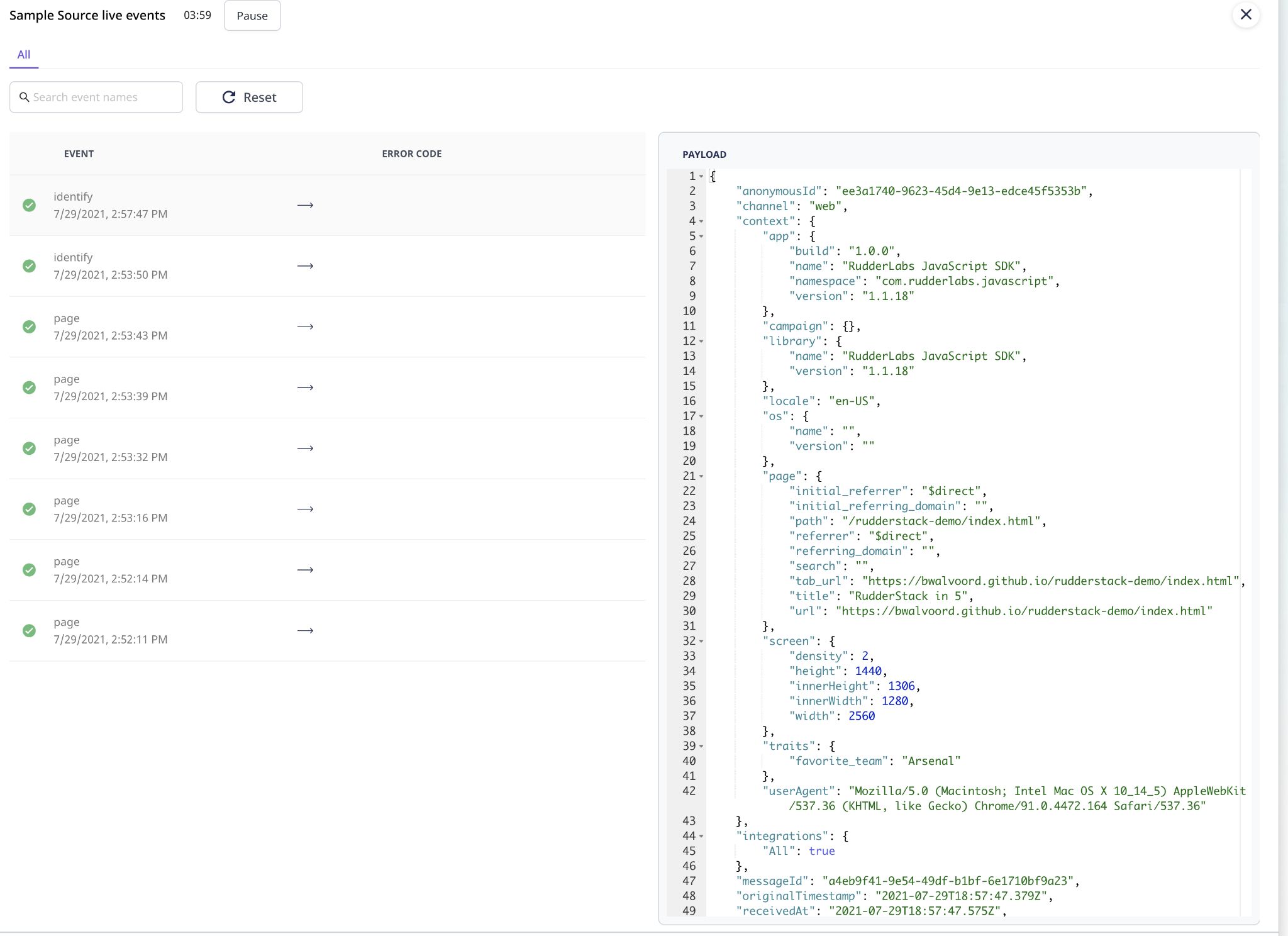Click arrow icon for identify 2:57:47 PM event
1288x936 pixels.
click(x=305, y=205)
